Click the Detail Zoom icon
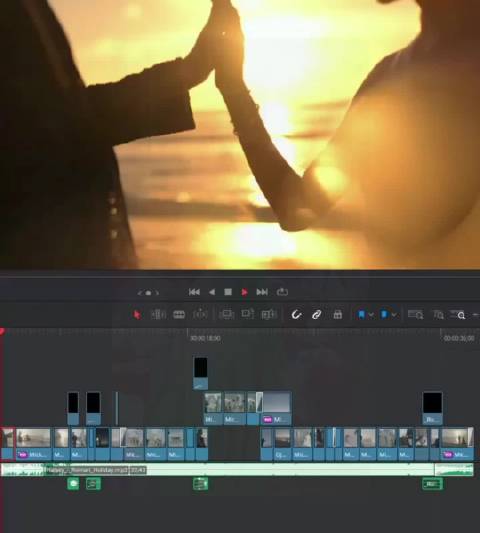Viewport: 480px width, 533px height. tap(438, 315)
